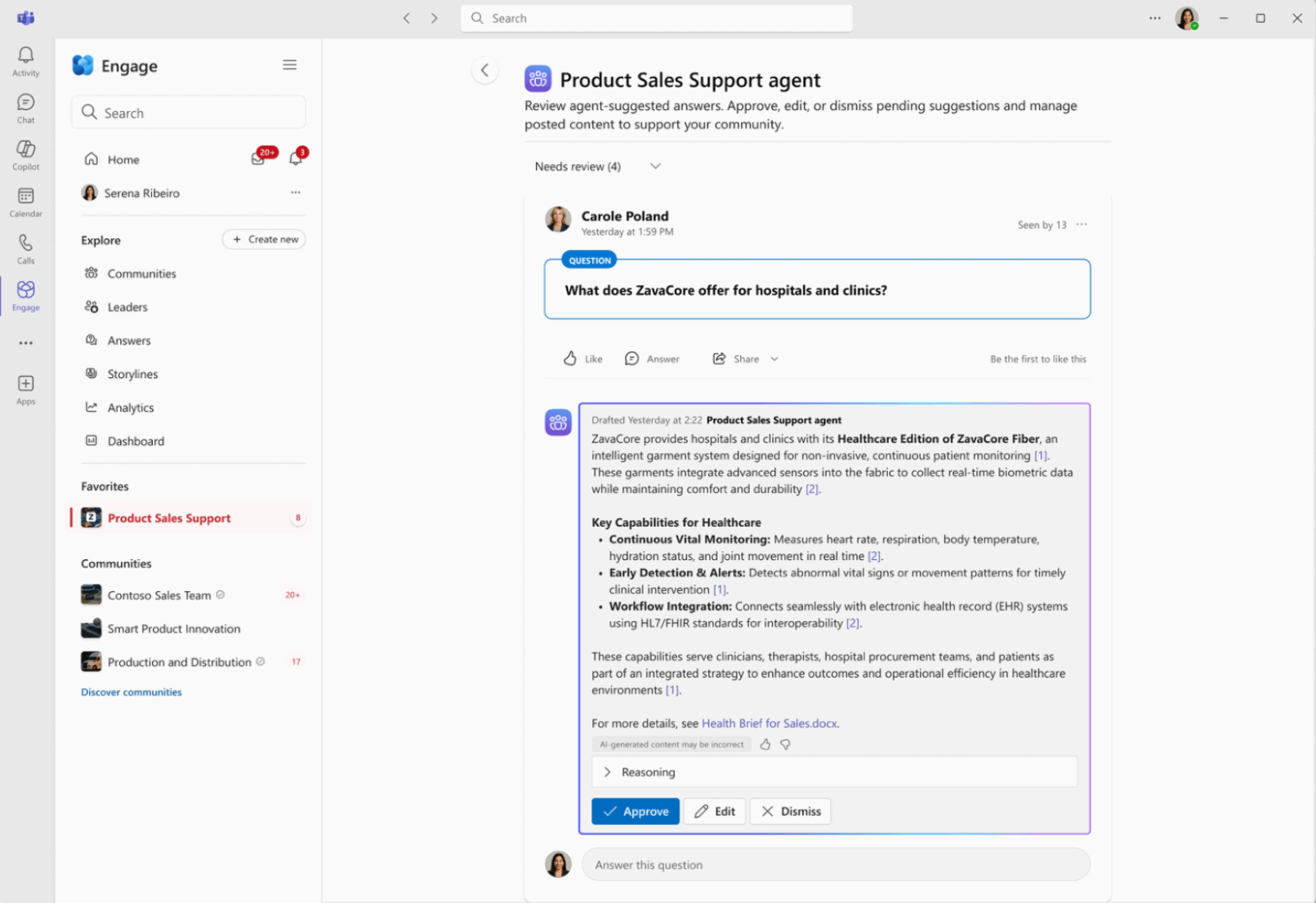Give thumbs up on the AI-generated answer
This screenshot has width=1316, height=903.
(765, 744)
